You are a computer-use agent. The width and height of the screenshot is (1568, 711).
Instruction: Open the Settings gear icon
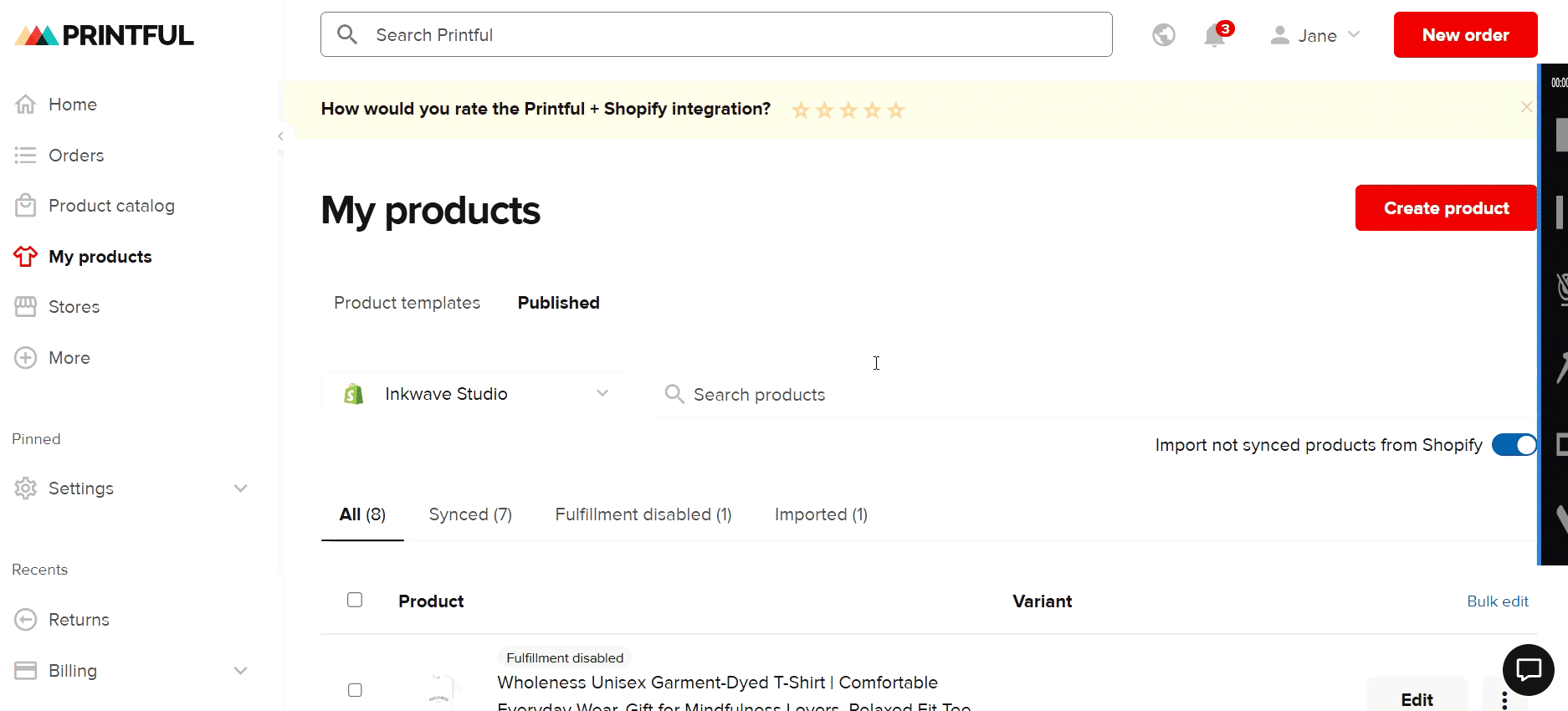click(26, 488)
